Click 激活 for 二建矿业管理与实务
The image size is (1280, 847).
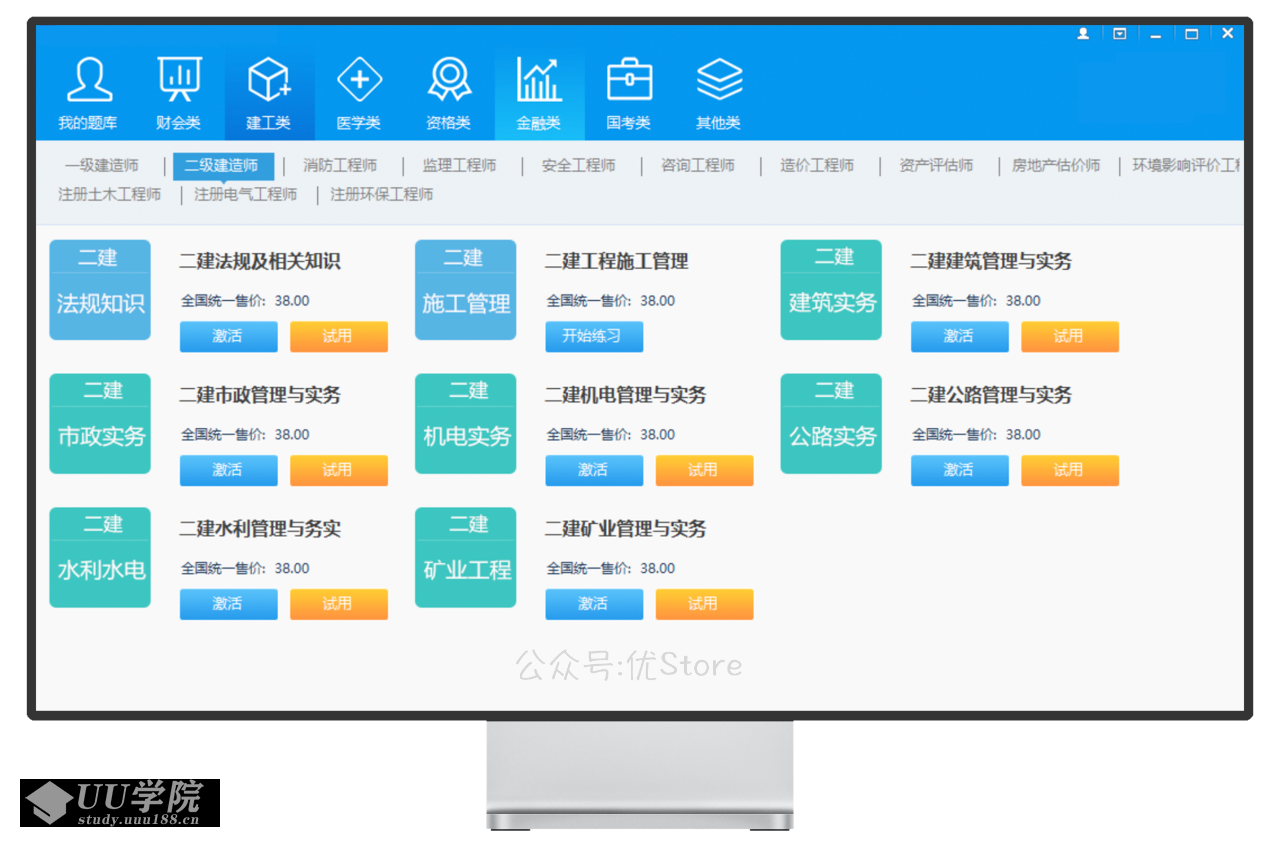[593, 605]
